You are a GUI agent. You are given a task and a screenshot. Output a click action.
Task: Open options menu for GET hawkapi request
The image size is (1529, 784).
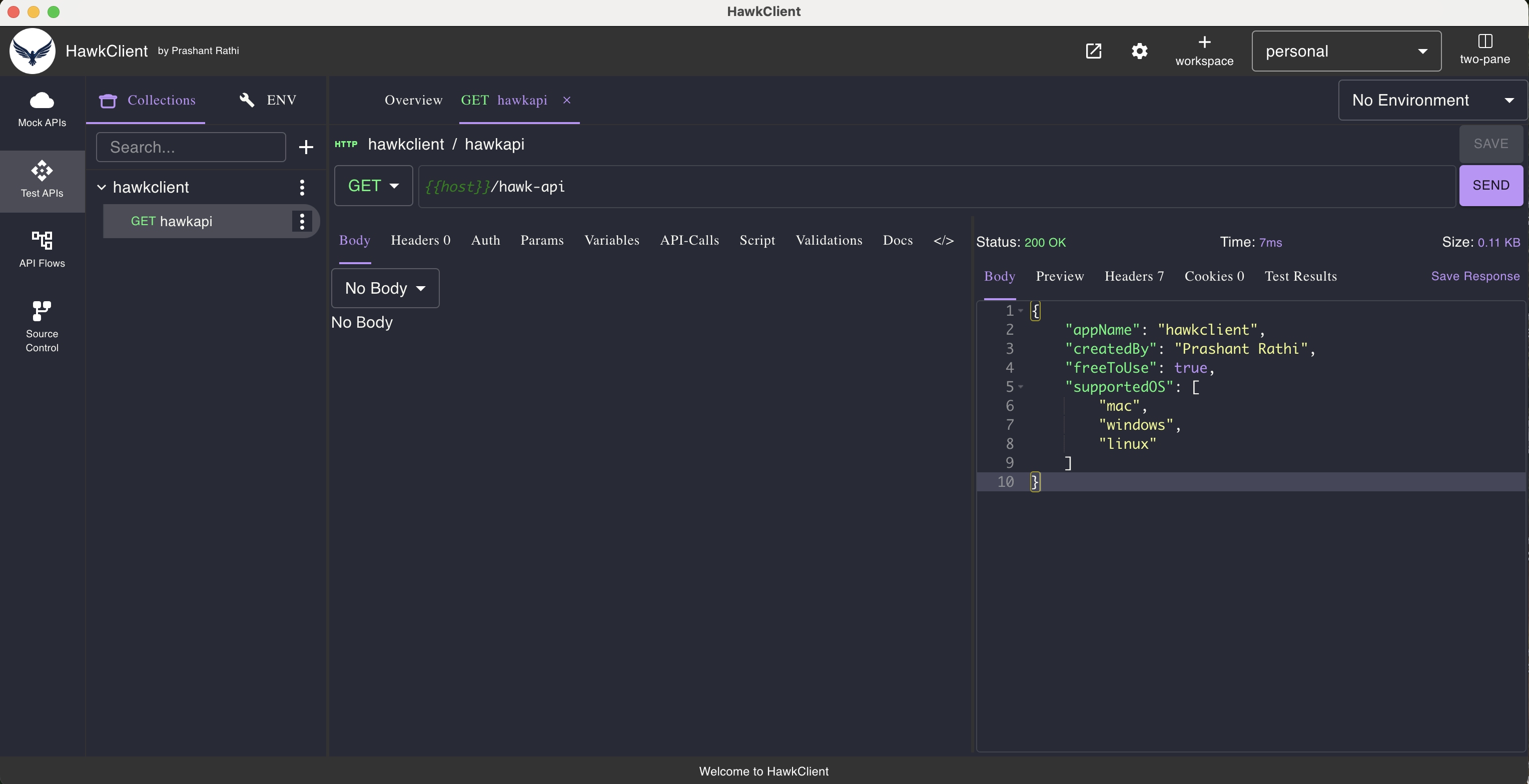302,221
